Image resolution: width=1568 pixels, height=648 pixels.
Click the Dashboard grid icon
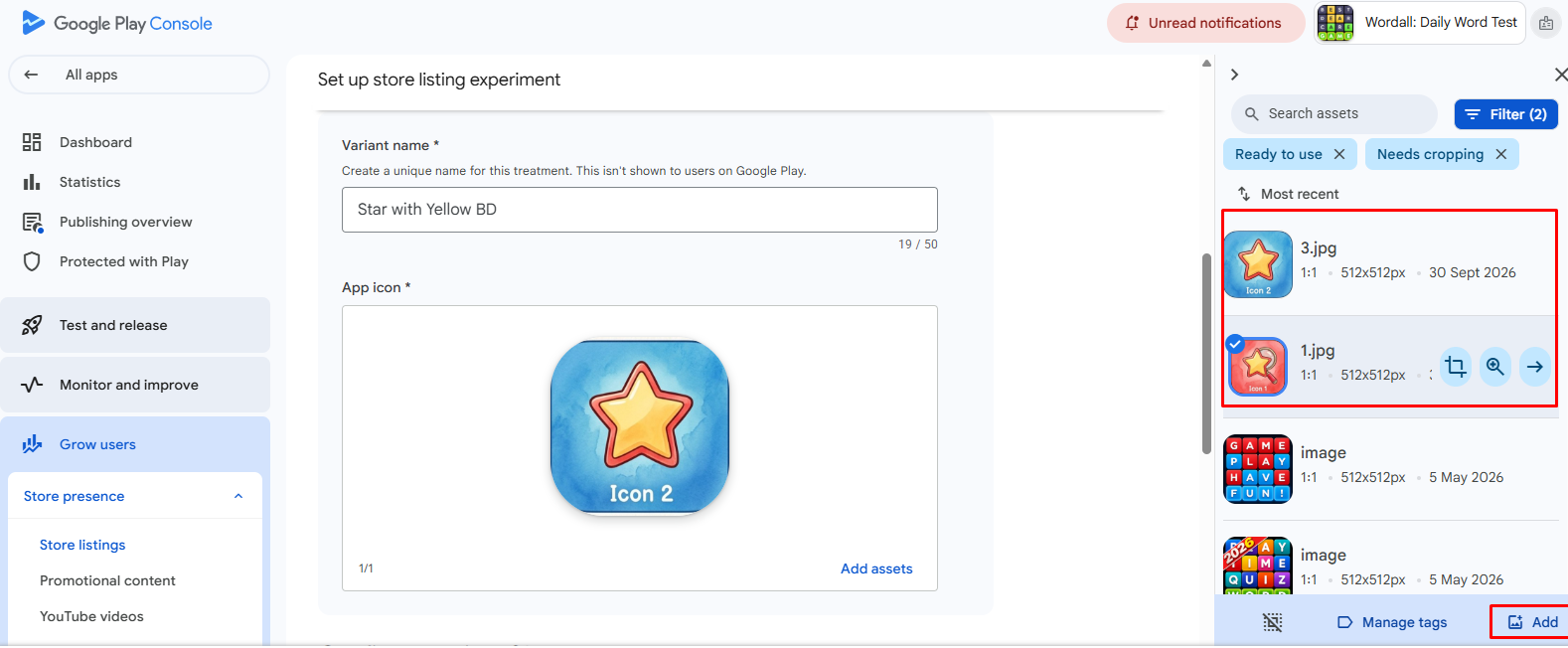click(x=32, y=142)
